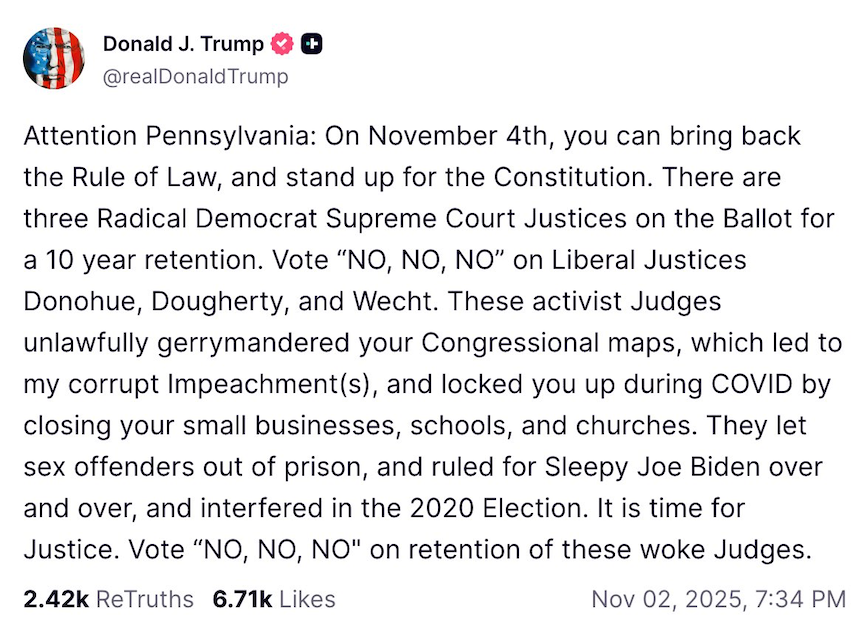864x634 pixels.
Task: Open Donald J. Trump's display name
Action: coord(183,44)
